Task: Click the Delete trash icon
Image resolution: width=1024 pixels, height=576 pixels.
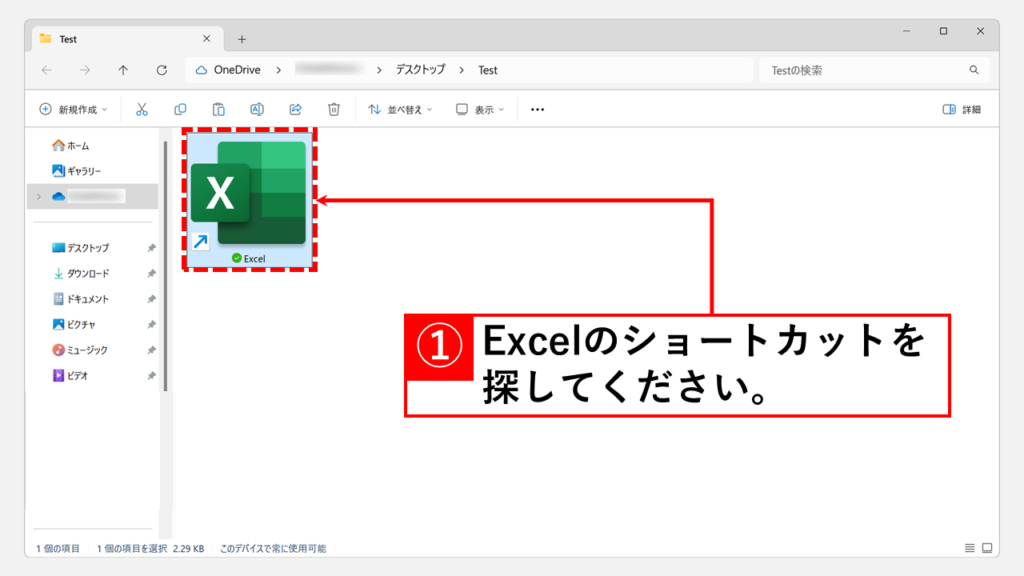Action: pyautogui.click(x=334, y=110)
